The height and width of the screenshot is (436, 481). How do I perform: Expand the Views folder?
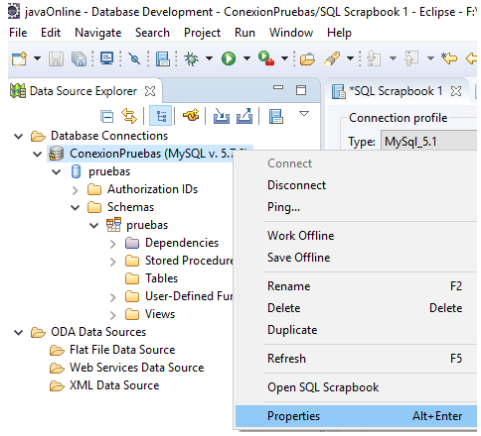pyautogui.click(x=113, y=315)
